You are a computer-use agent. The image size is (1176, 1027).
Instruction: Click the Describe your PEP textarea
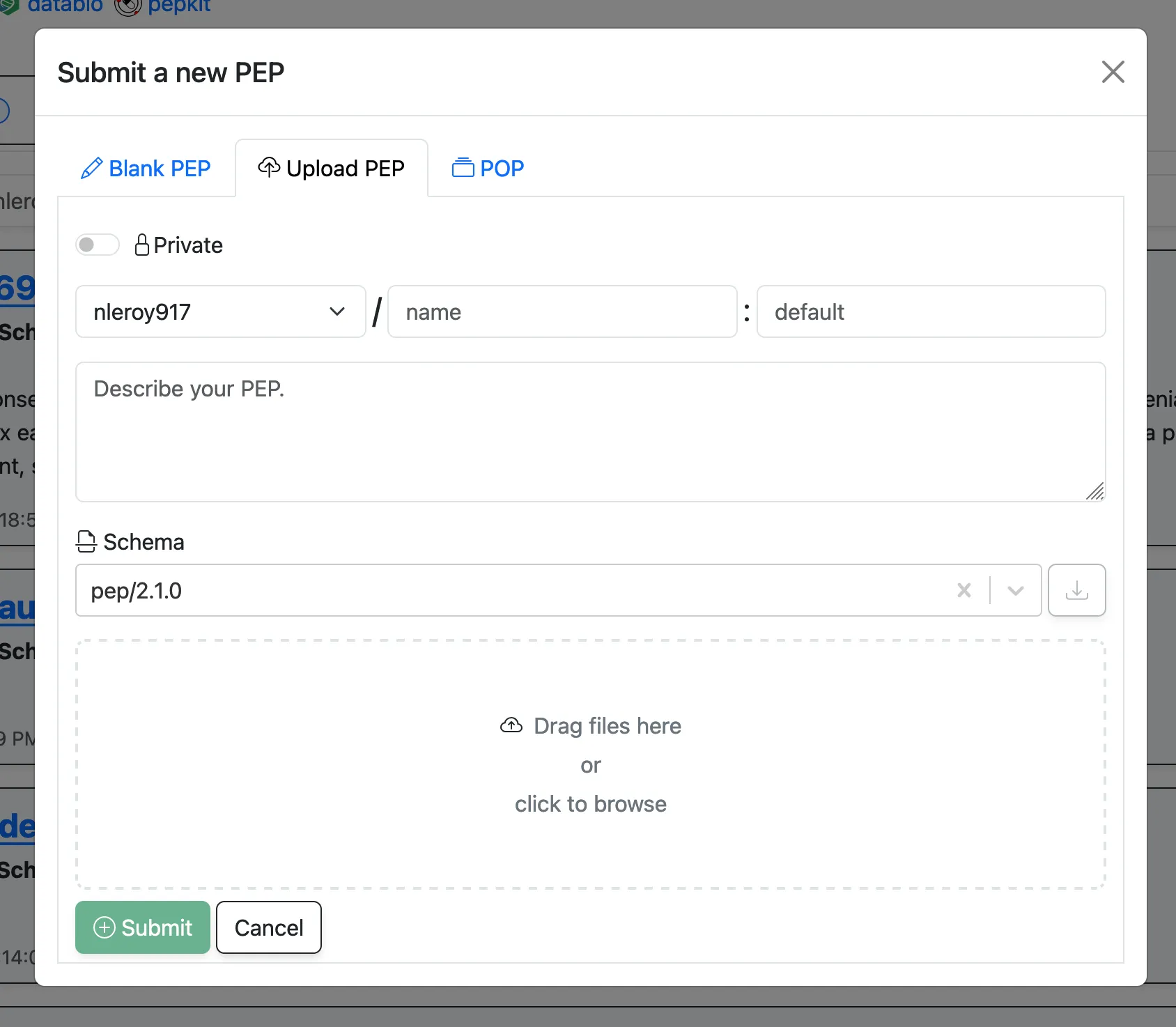tap(590, 432)
